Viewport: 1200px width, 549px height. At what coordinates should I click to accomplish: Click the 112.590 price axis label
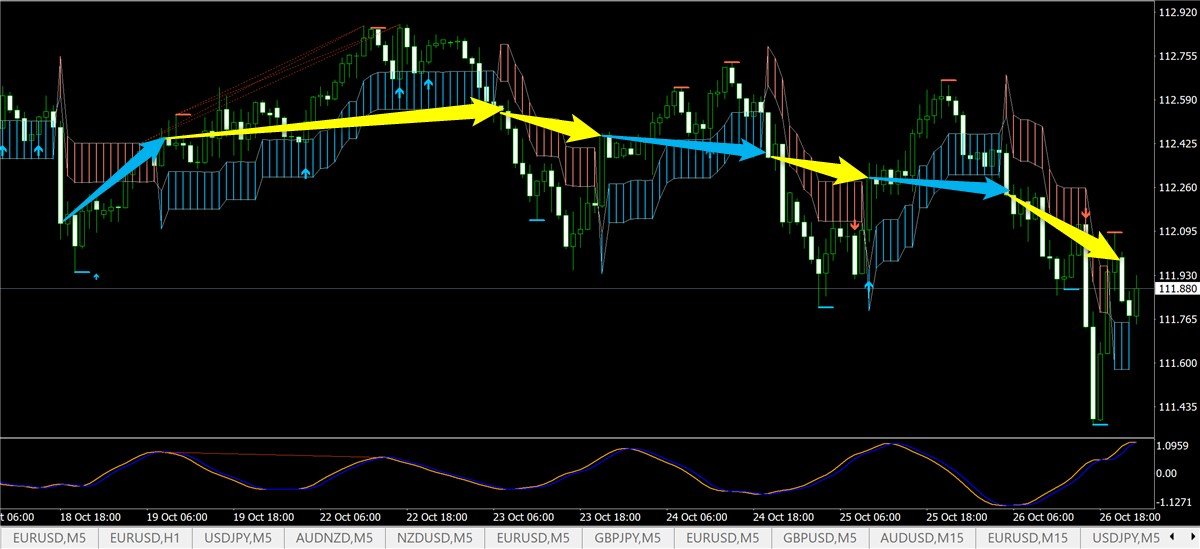coord(1176,100)
